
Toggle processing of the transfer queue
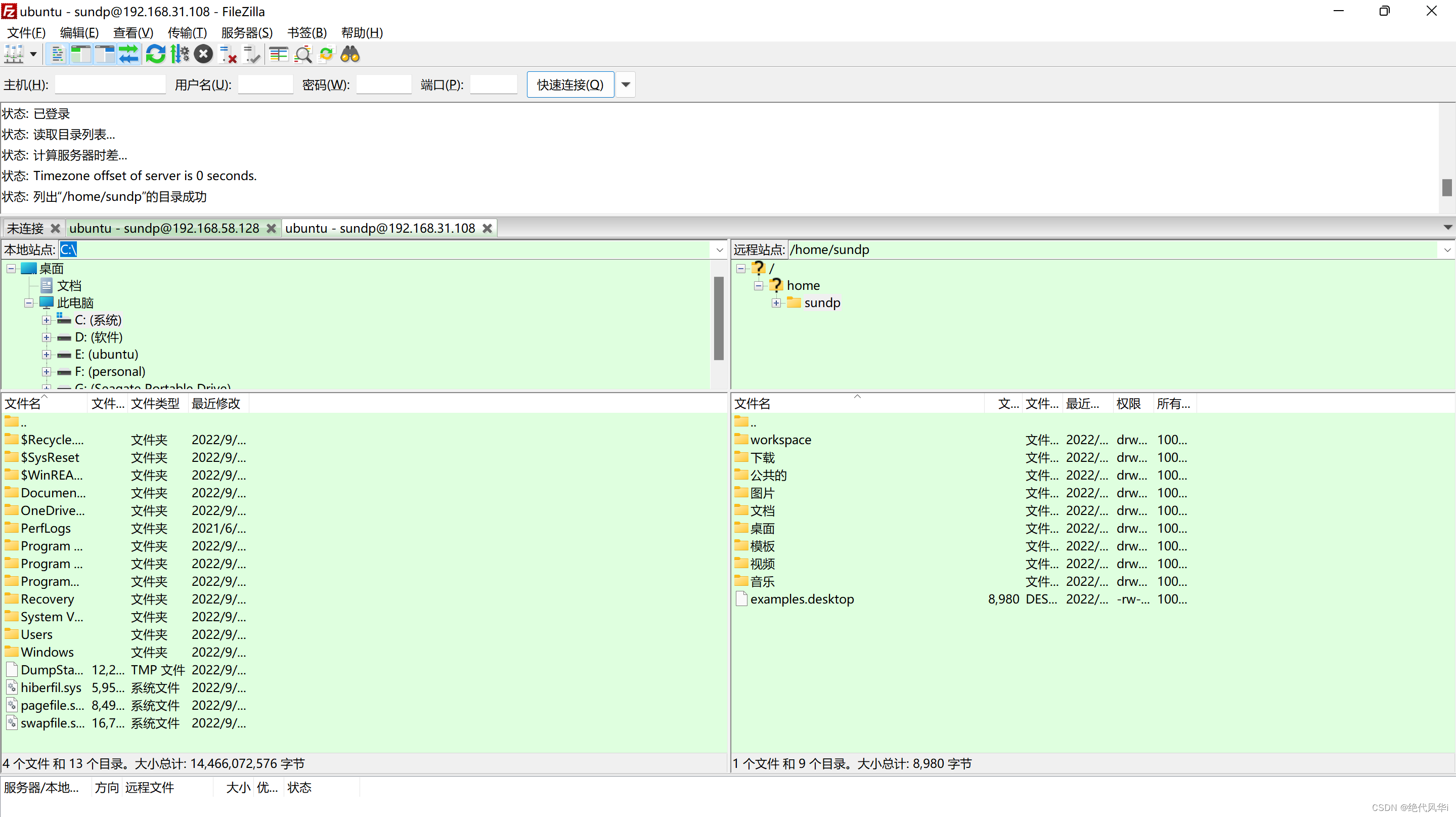(x=180, y=54)
